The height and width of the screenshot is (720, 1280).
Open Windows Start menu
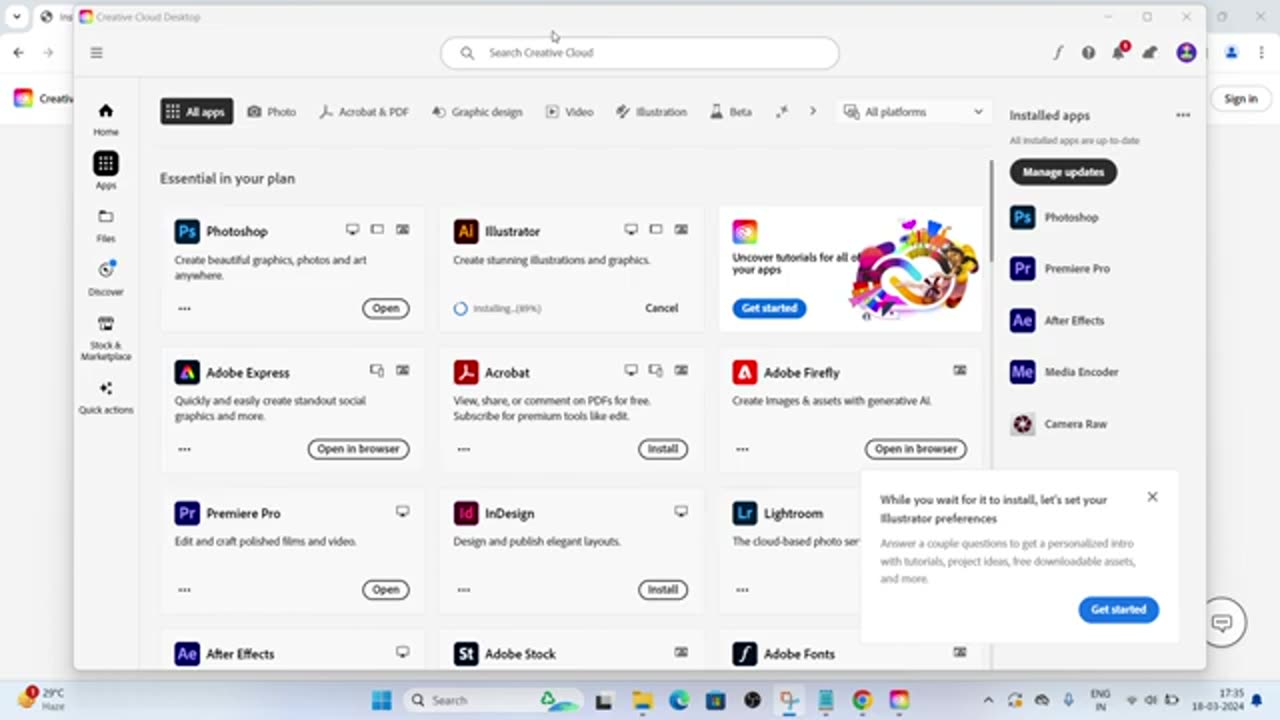pyautogui.click(x=381, y=700)
